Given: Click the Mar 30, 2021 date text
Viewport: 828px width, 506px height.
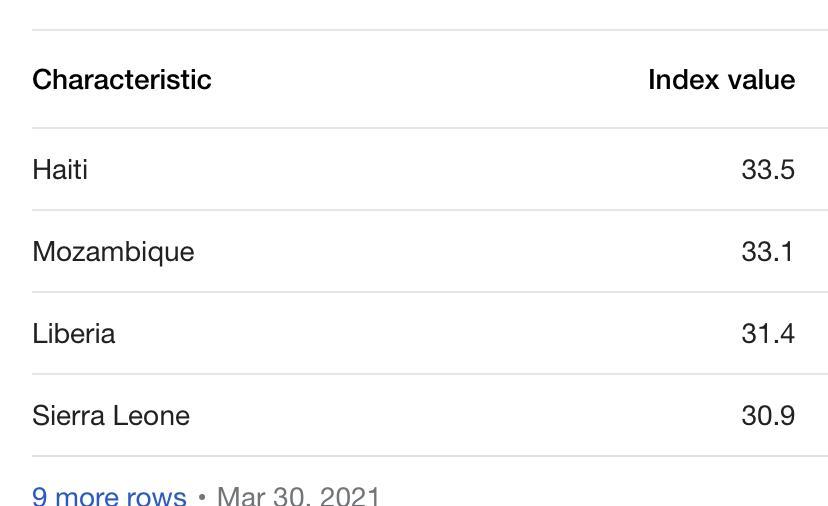Looking at the screenshot, I should [x=298, y=496].
